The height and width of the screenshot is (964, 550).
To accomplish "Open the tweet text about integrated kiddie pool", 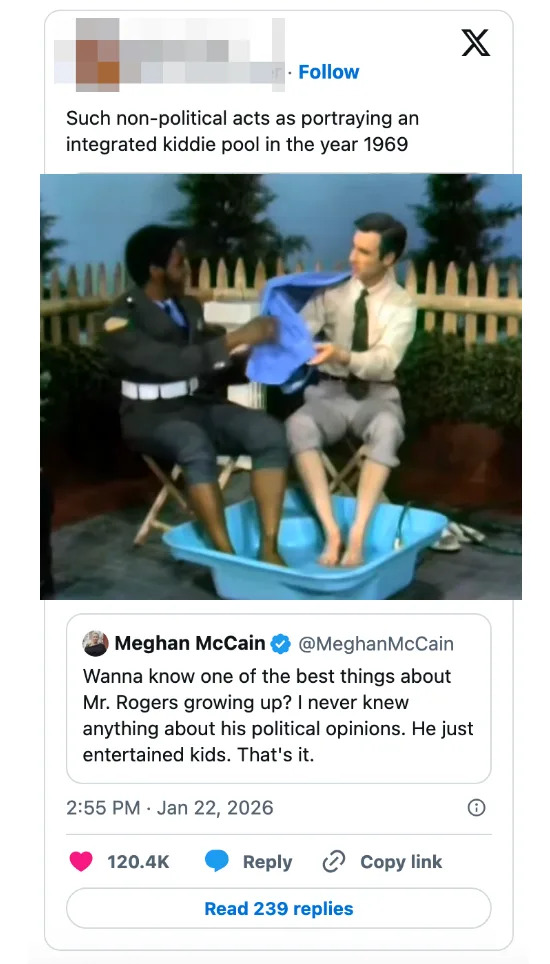I will point(242,131).
